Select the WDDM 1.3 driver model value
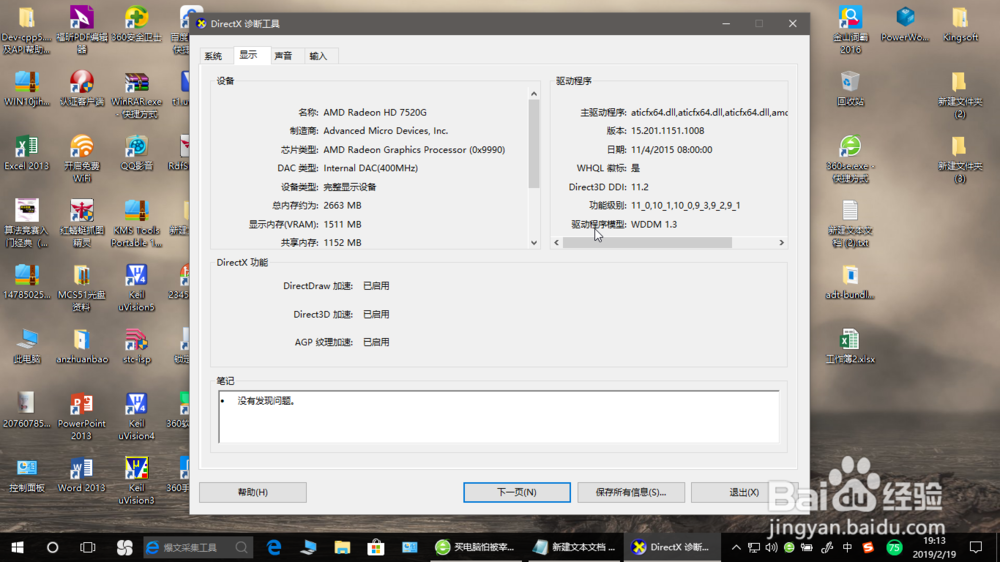The height and width of the screenshot is (562, 1000). coord(654,225)
